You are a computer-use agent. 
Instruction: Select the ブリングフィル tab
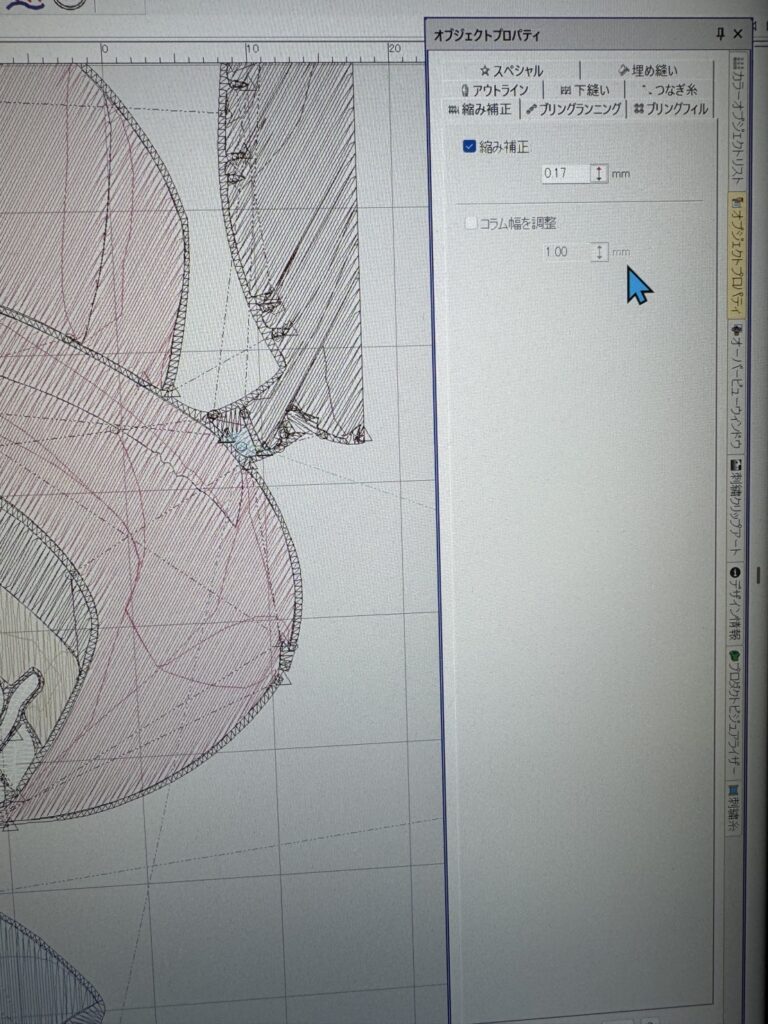tap(670, 109)
